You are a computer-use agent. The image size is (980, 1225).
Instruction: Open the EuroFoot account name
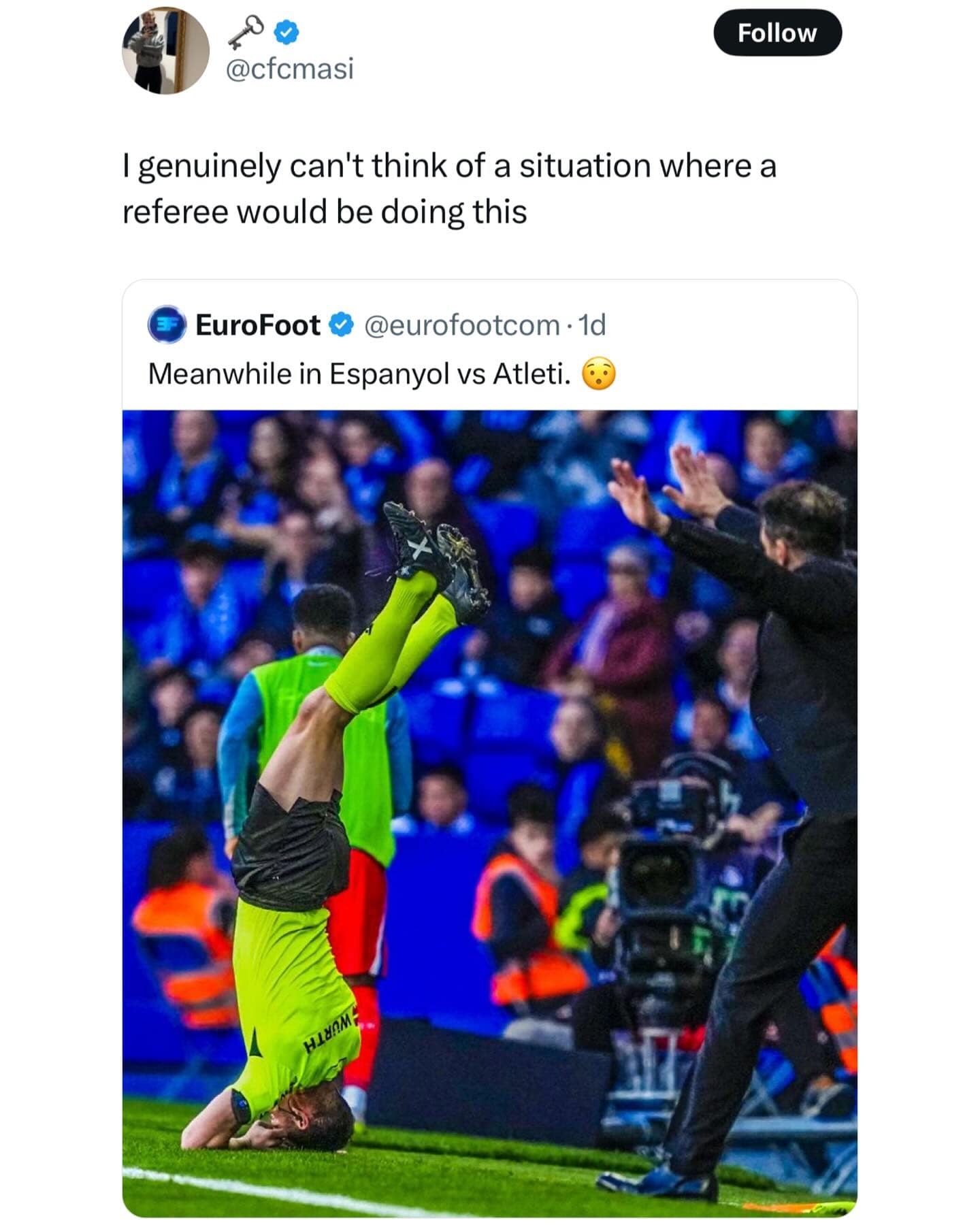pyautogui.click(x=257, y=325)
